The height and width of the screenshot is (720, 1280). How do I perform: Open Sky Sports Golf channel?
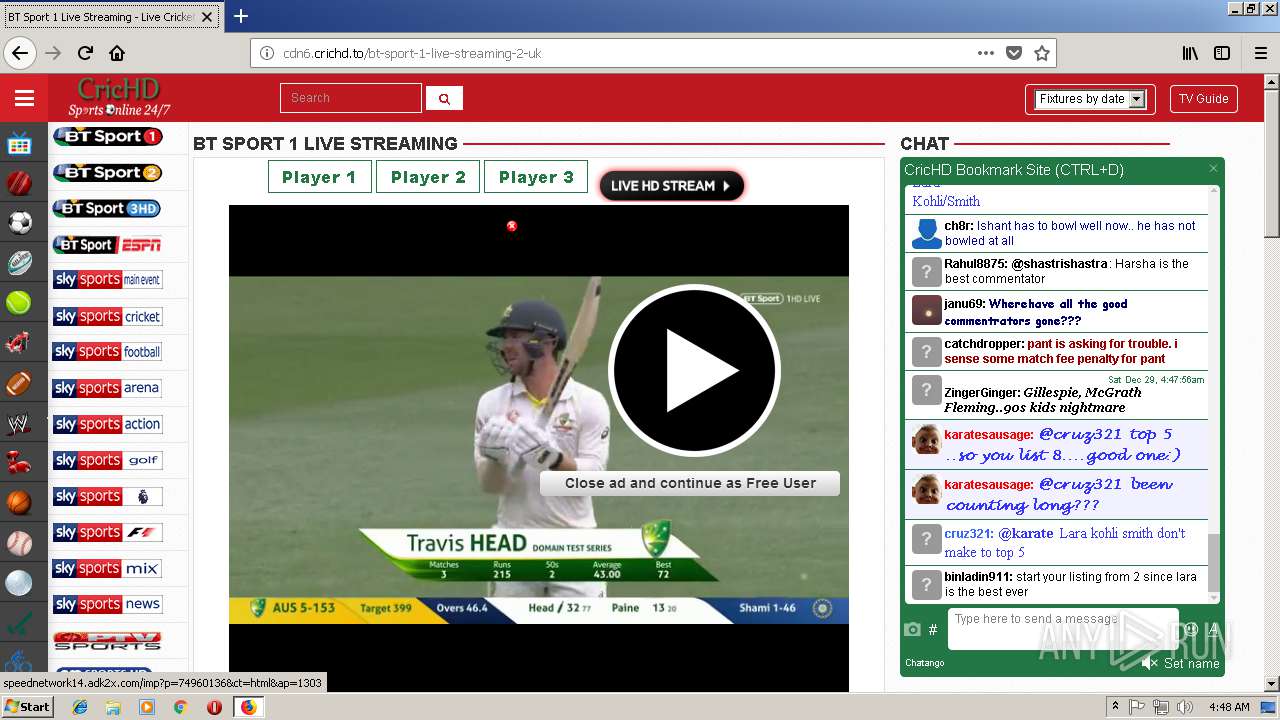[x=107, y=460]
